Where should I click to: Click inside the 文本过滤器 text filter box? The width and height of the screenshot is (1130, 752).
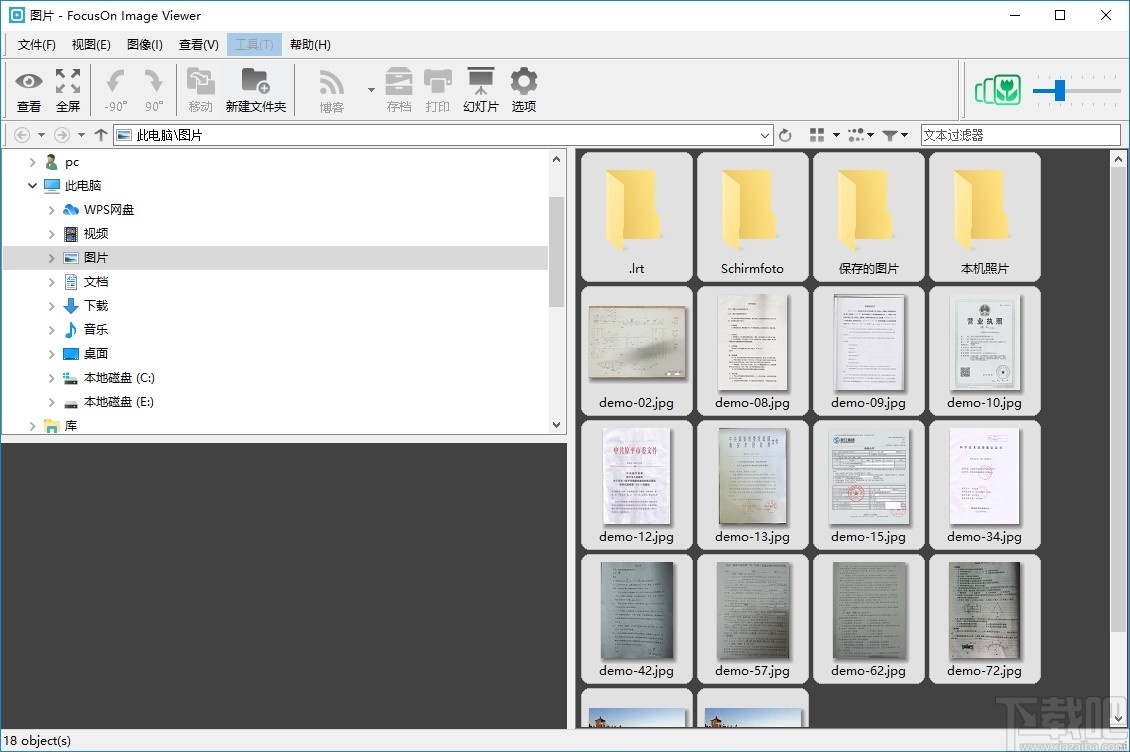click(x=1020, y=134)
